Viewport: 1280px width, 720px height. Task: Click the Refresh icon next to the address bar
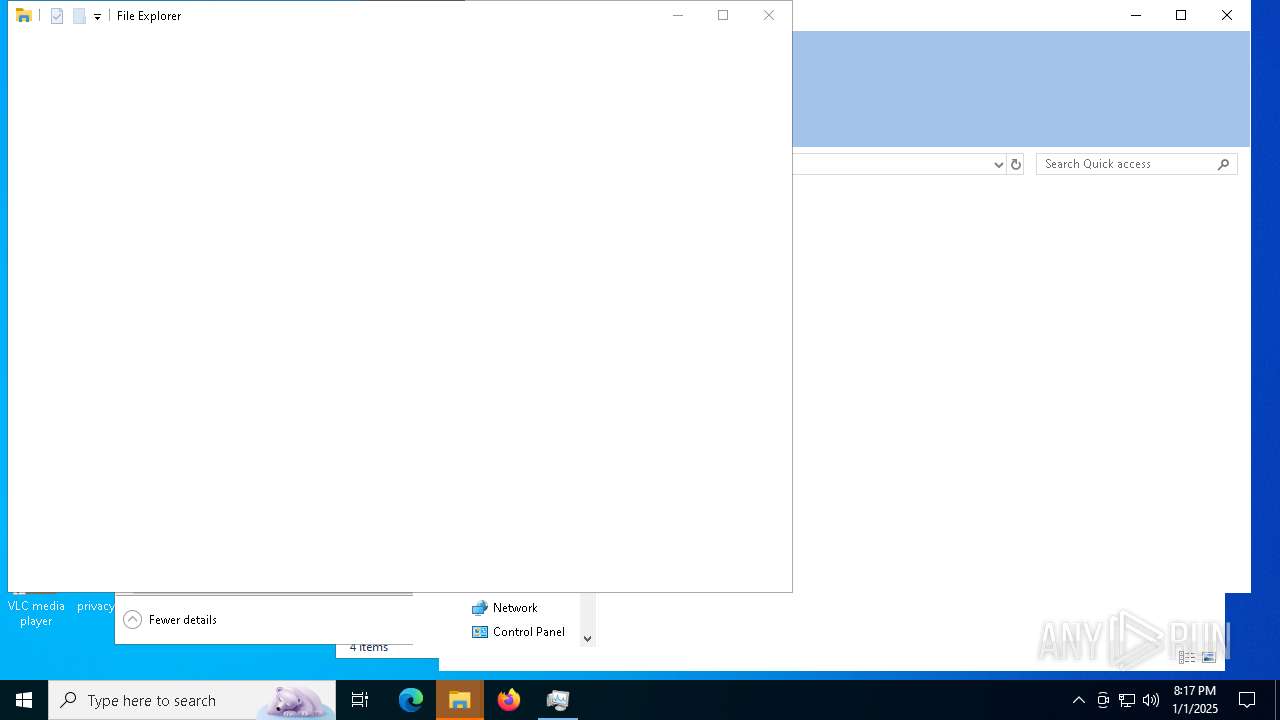point(1016,164)
